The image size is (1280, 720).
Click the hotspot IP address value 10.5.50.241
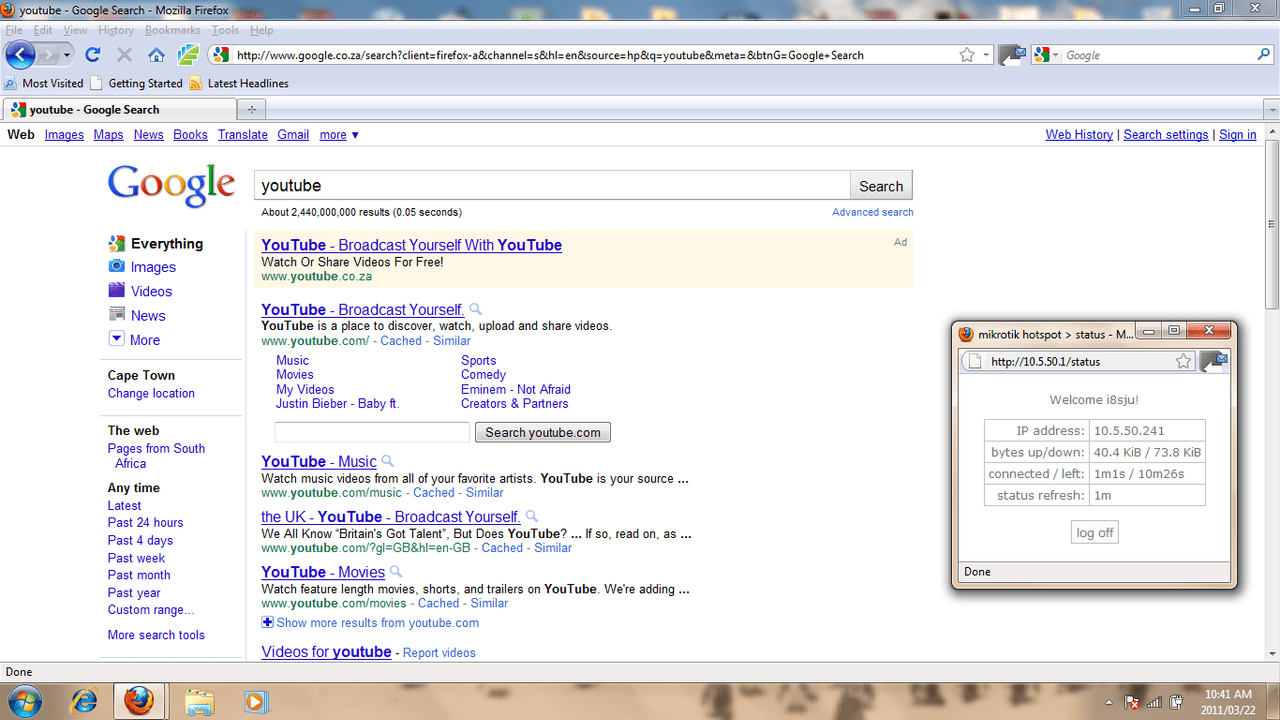(1128, 431)
